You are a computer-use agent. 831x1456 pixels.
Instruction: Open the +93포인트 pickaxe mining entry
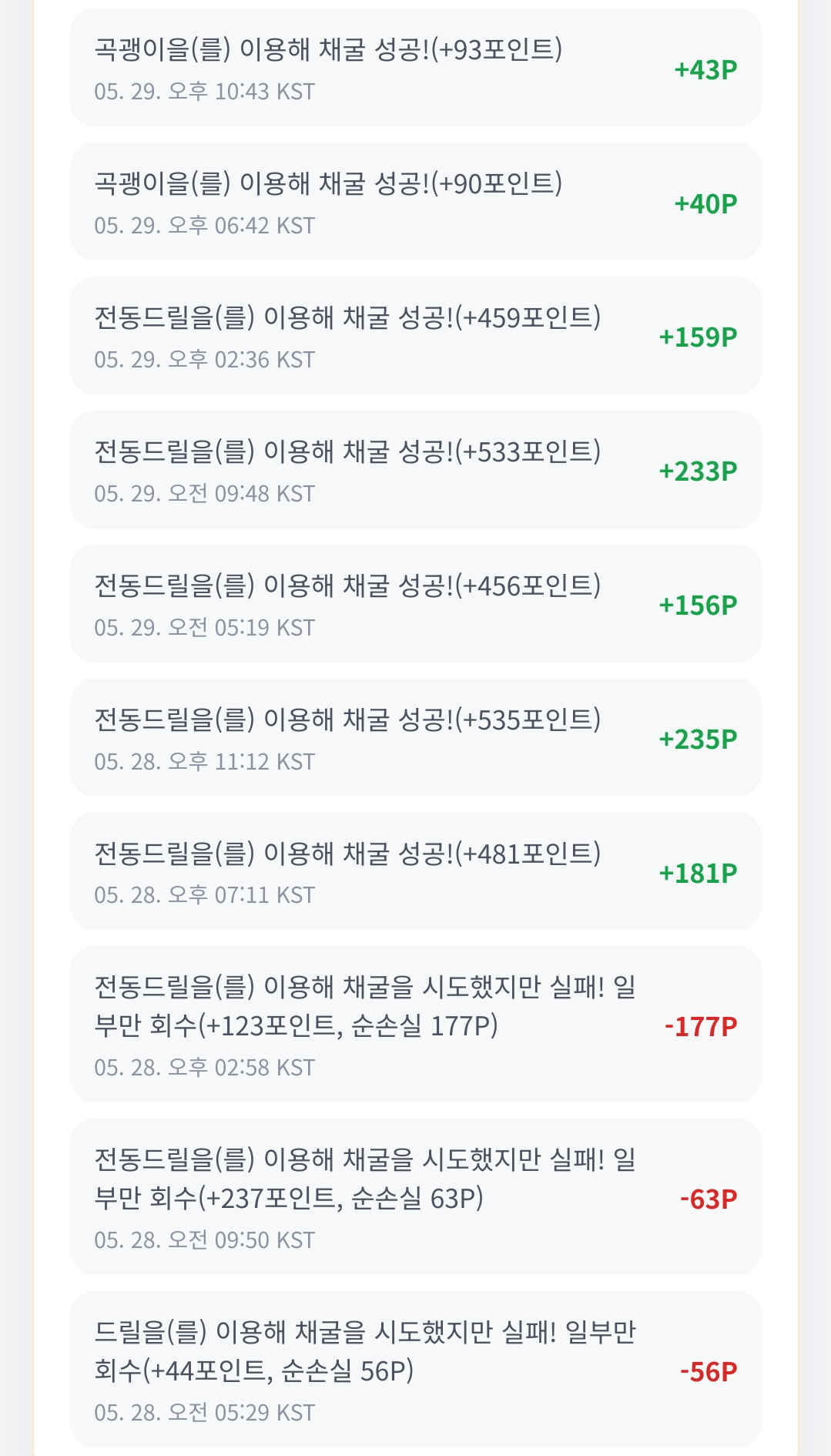click(415, 68)
